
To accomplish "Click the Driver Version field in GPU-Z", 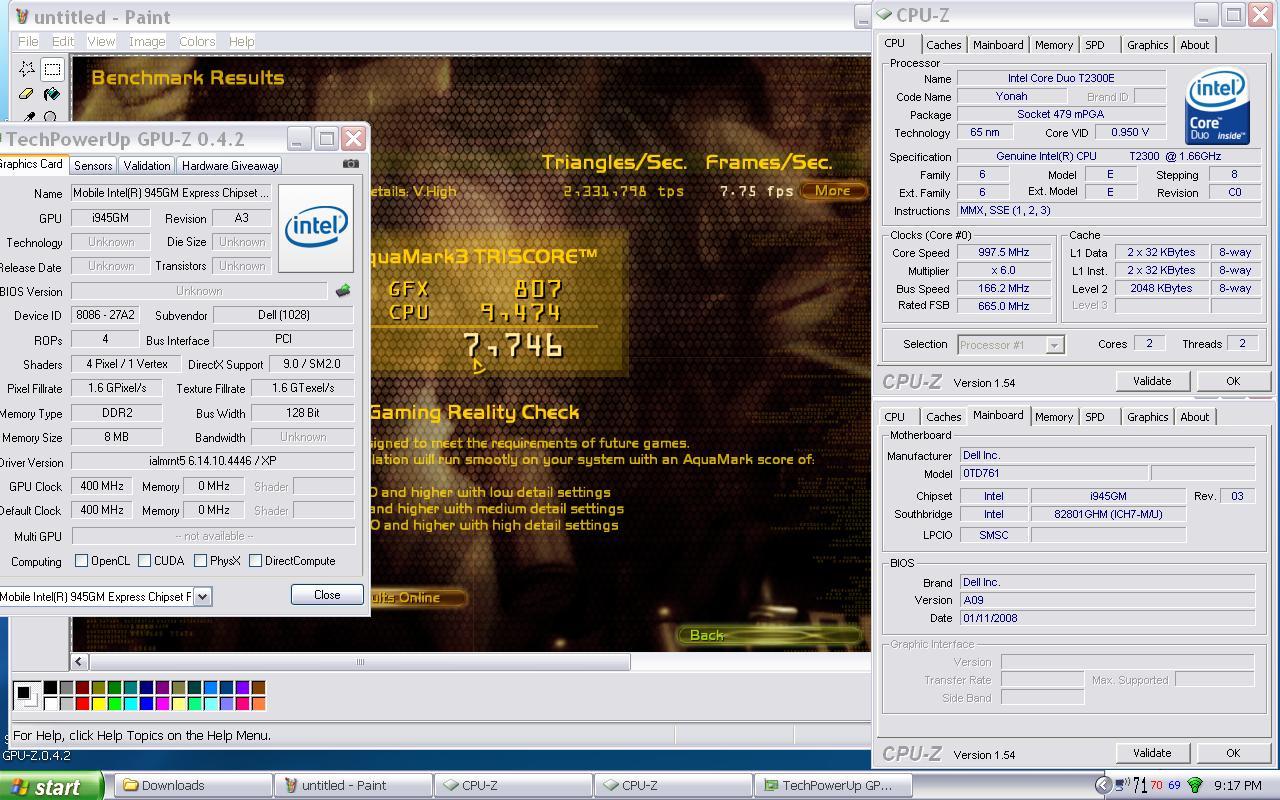I will coord(212,462).
